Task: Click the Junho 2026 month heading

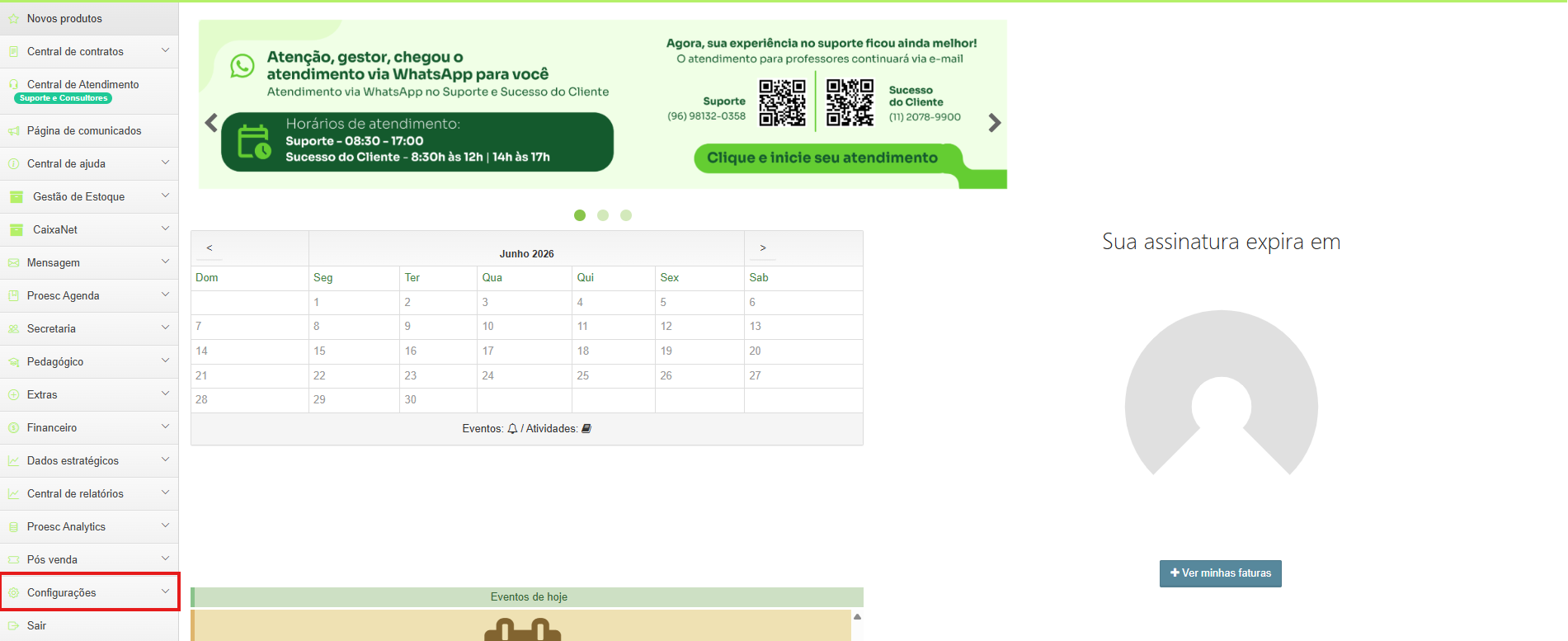Action: tap(526, 253)
